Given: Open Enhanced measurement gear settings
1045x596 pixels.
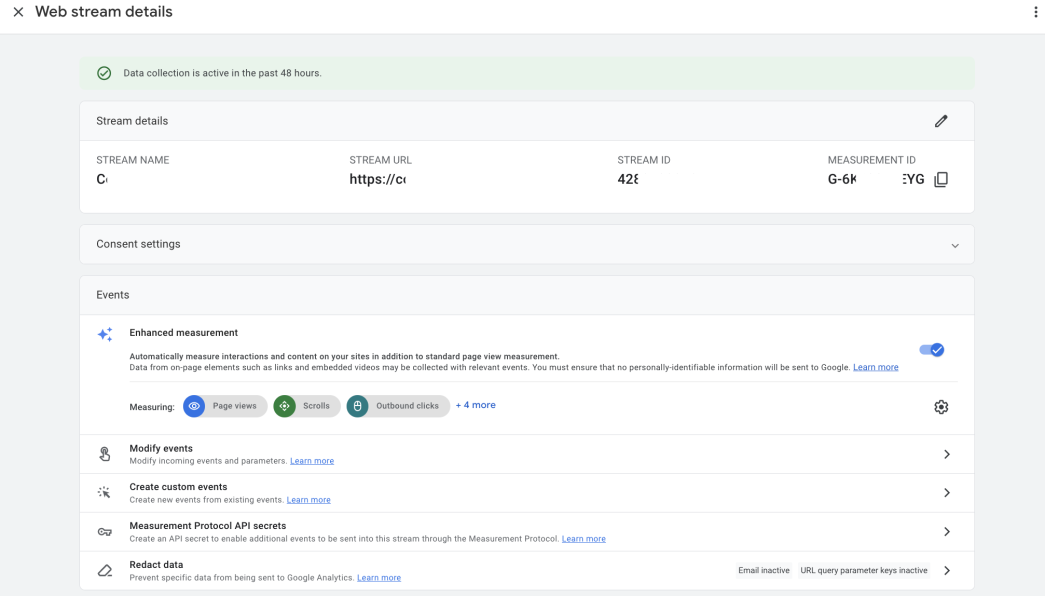Looking at the screenshot, I should tap(941, 407).
